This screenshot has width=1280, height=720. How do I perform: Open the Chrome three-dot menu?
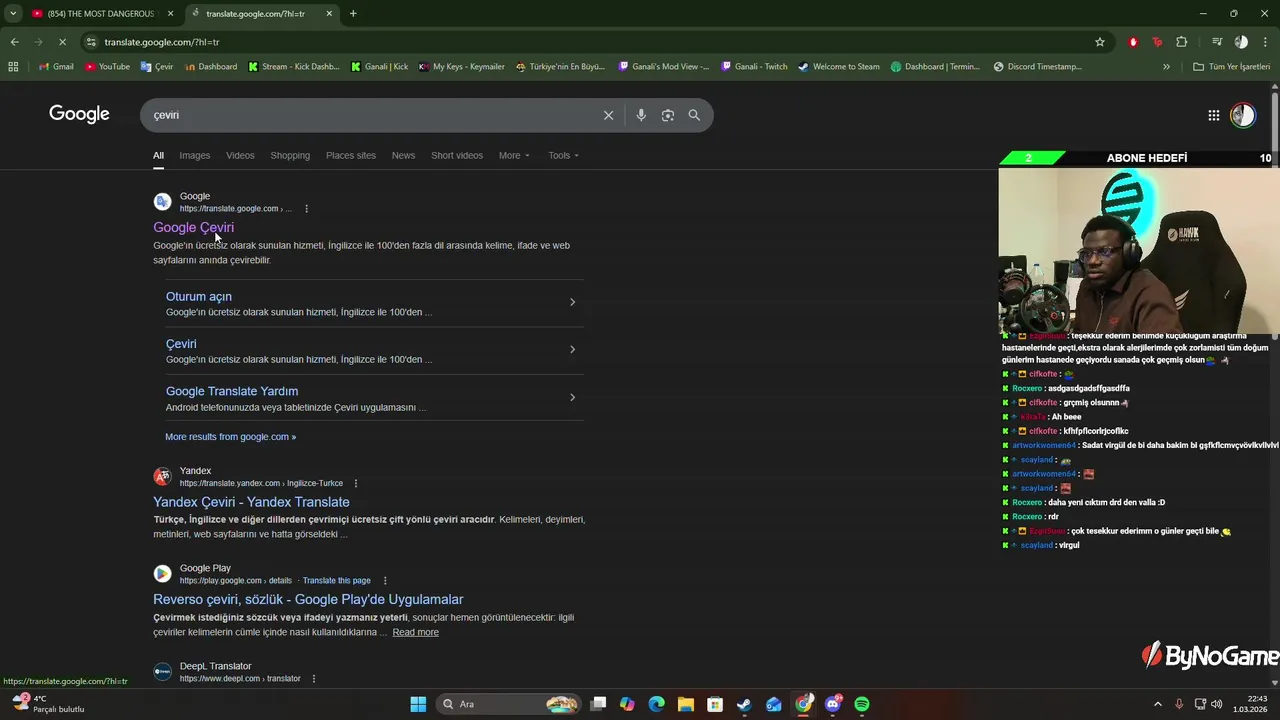pos(1266,42)
